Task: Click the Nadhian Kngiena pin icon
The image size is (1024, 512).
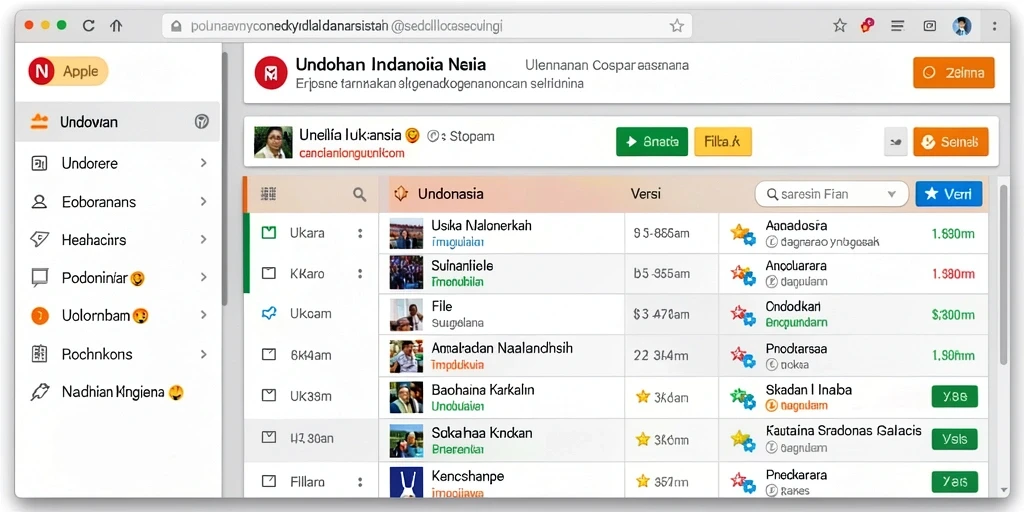Action: [39, 392]
